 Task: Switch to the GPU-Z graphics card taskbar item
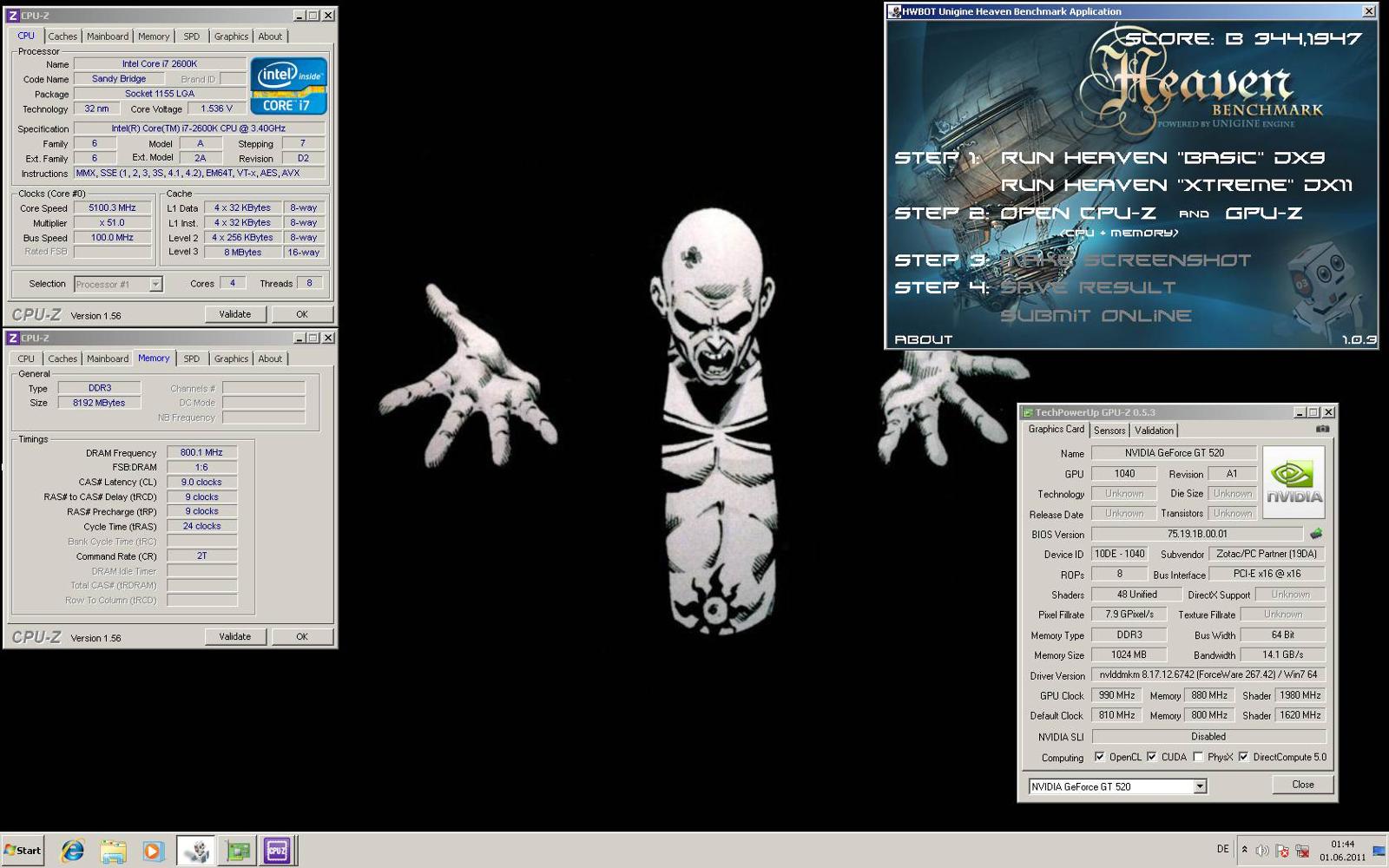tap(237, 851)
